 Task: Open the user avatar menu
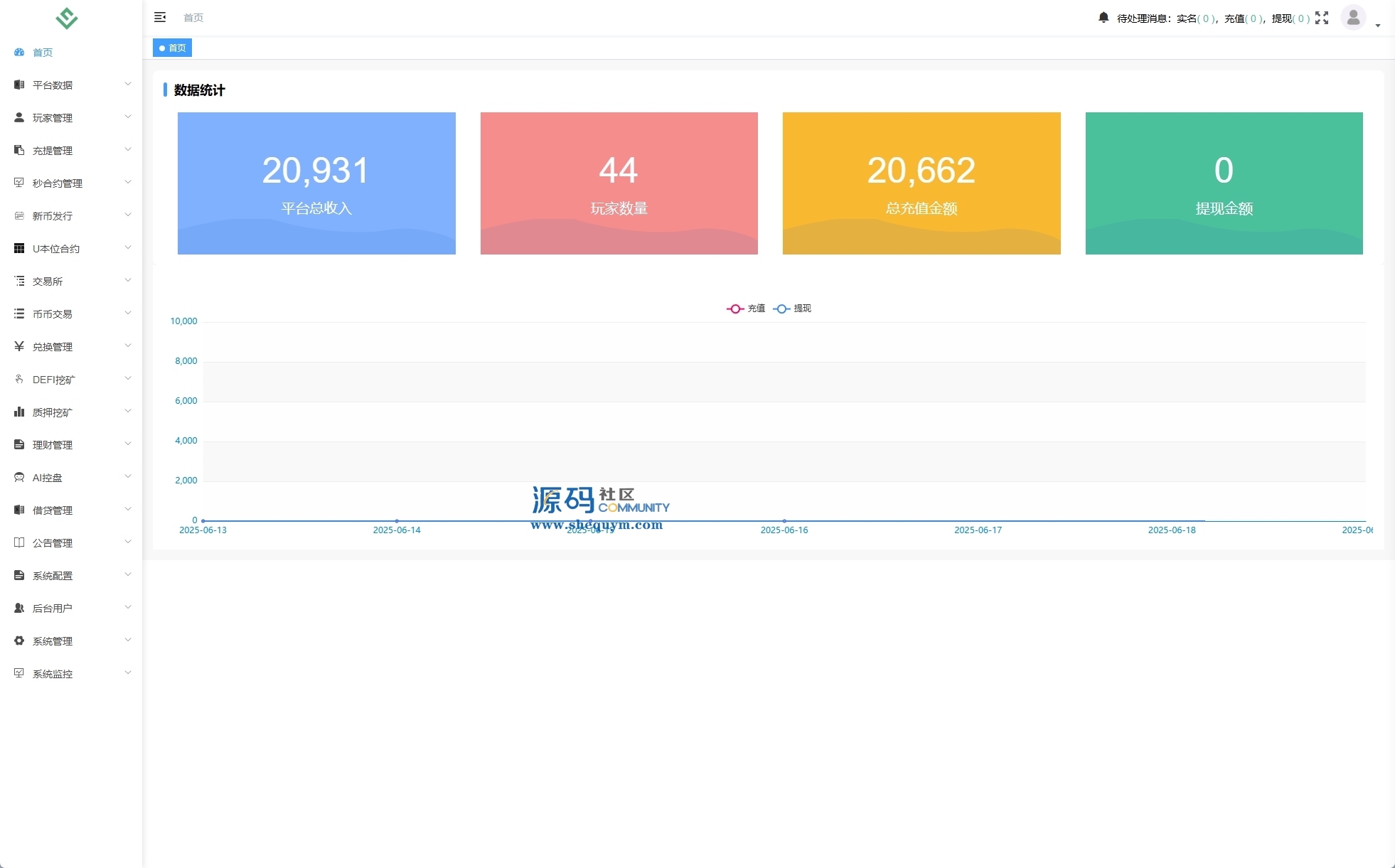click(x=1353, y=18)
